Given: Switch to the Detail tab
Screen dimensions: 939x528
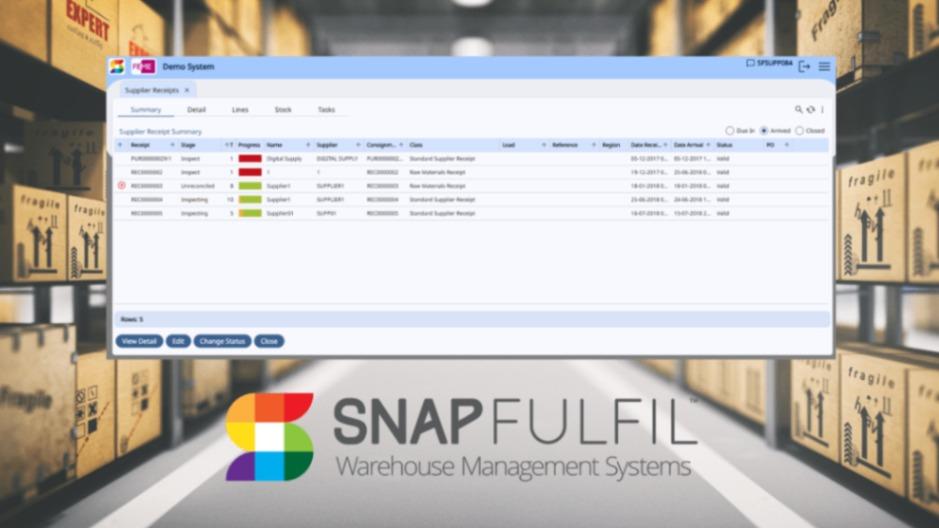Looking at the screenshot, I should (196, 110).
